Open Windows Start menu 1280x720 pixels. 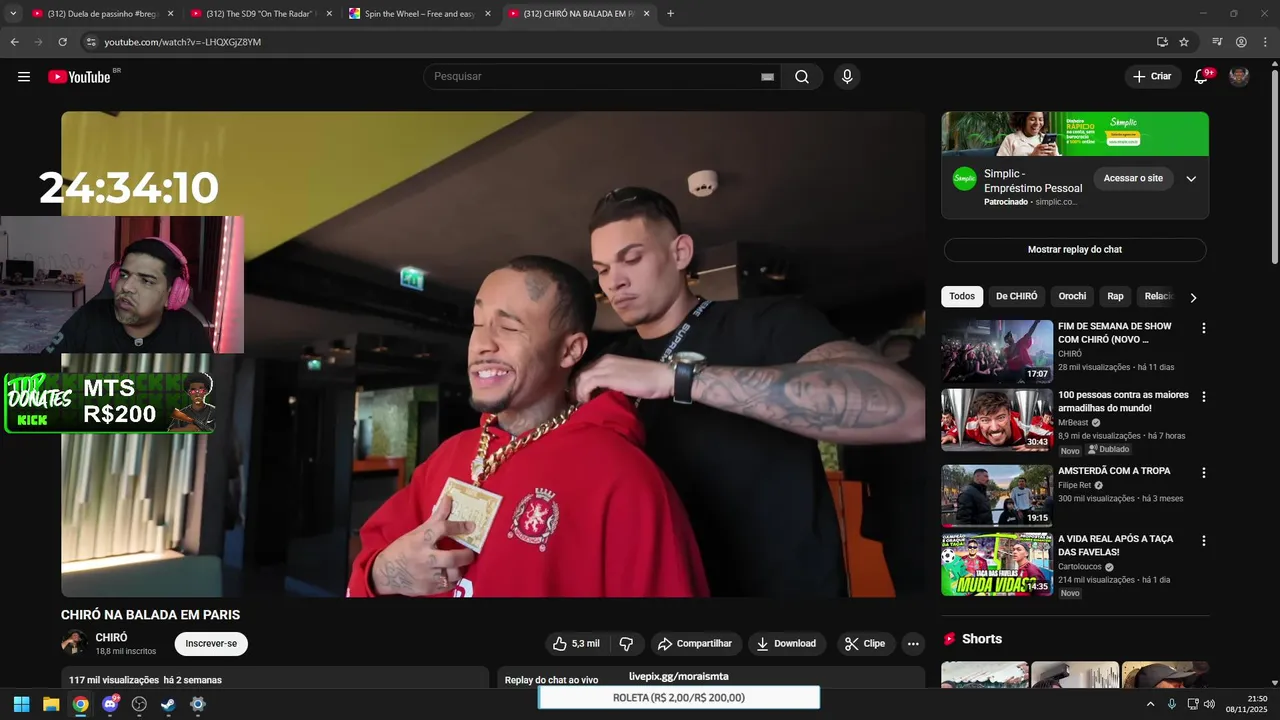22,704
